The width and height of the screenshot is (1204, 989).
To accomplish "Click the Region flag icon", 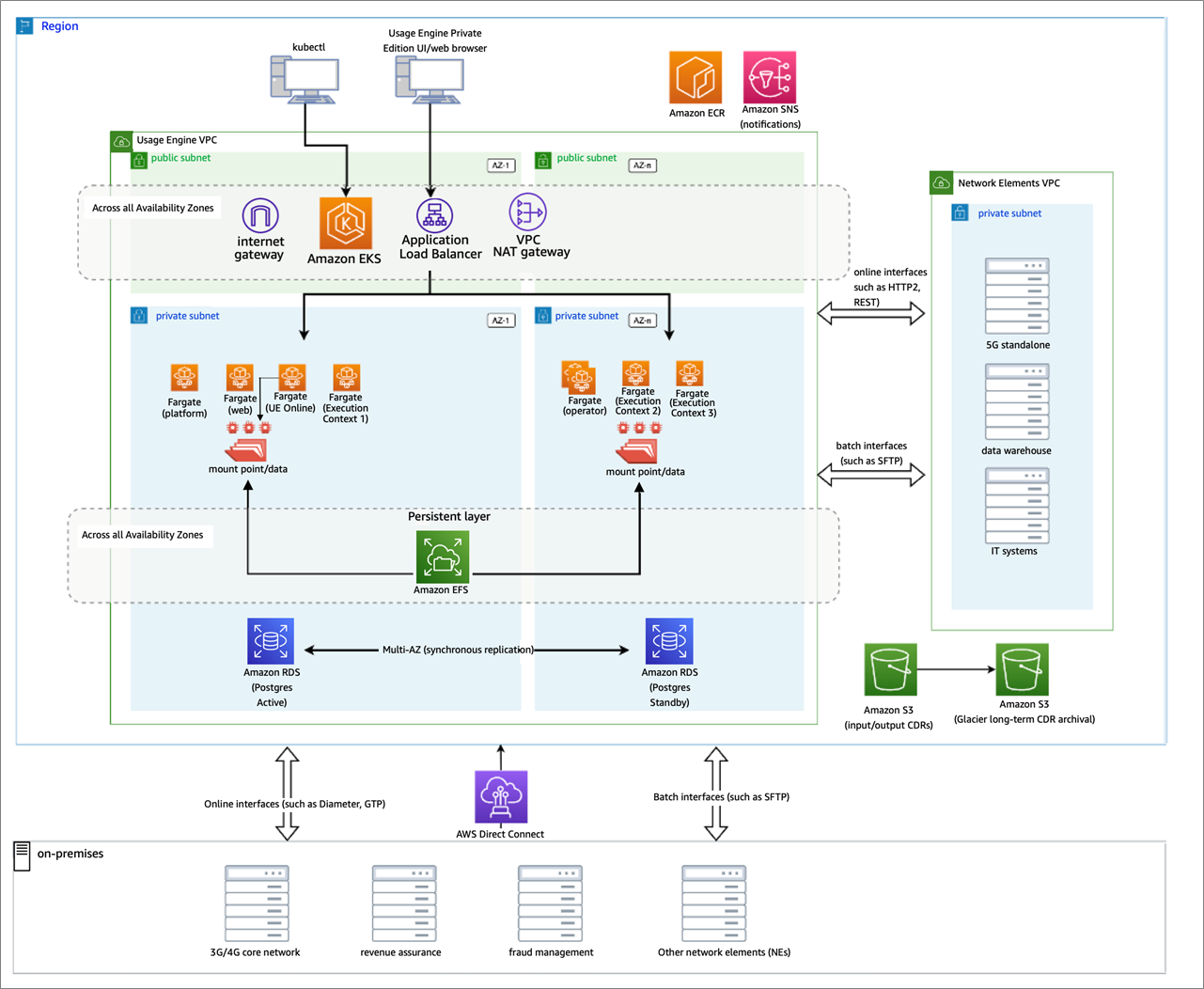I will click(24, 26).
